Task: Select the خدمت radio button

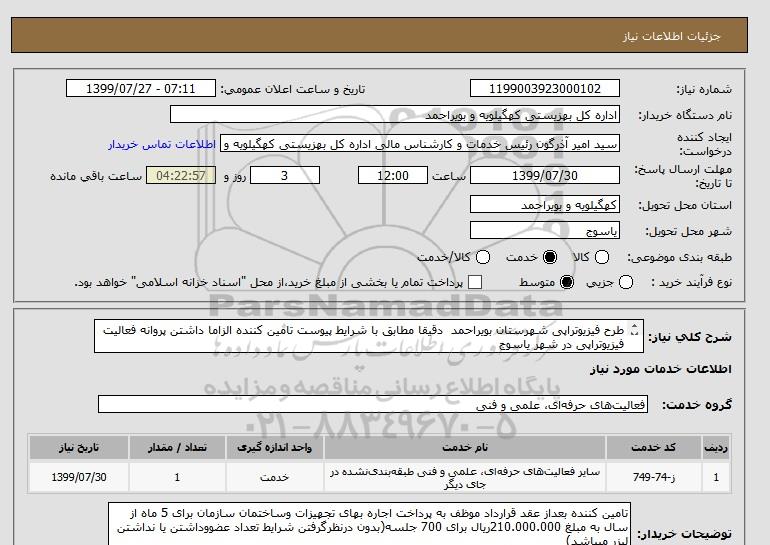Action: 550,257
